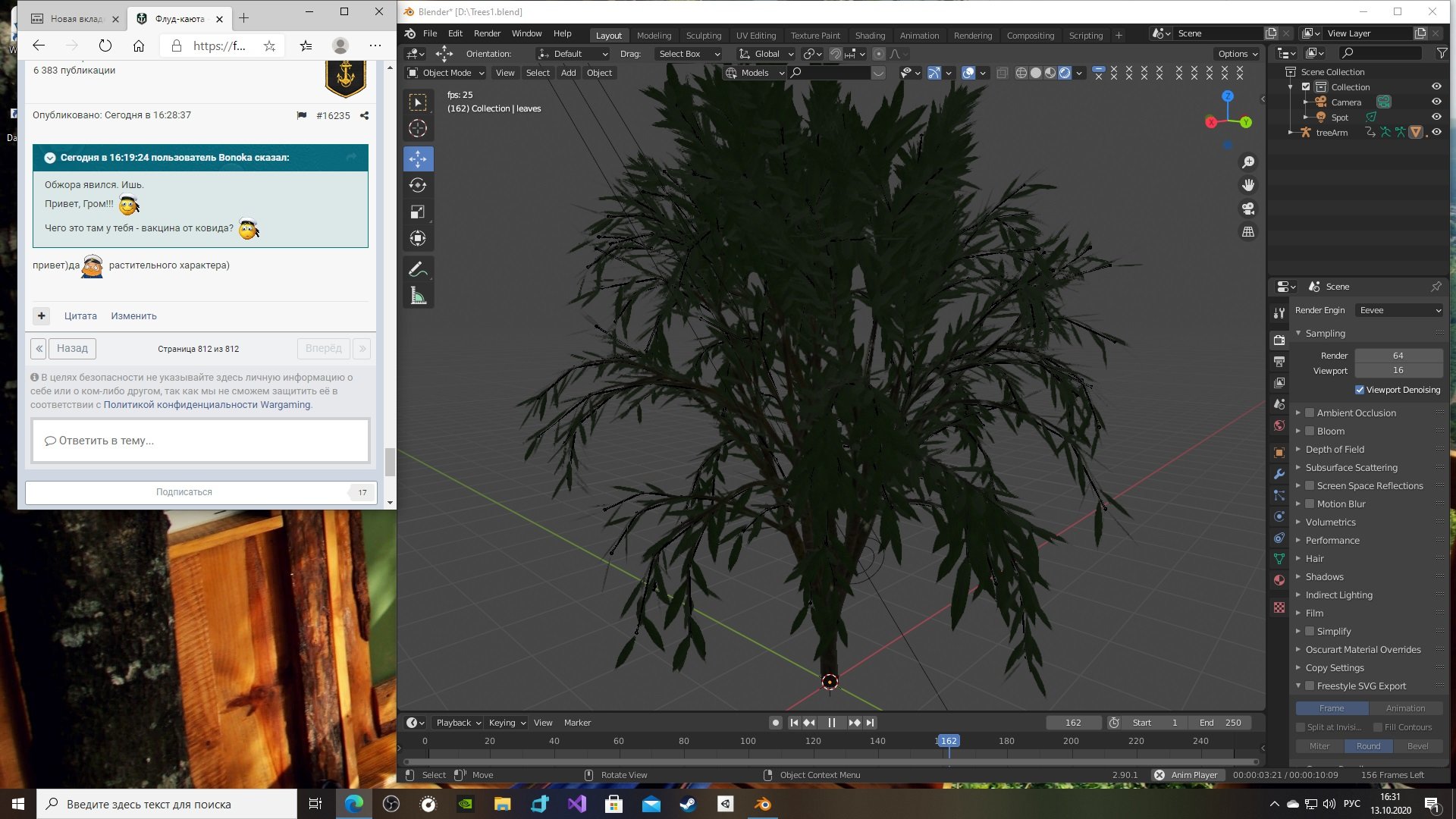Toggle camera view in viewport
The image size is (1456, 819).
(1248, 209)
